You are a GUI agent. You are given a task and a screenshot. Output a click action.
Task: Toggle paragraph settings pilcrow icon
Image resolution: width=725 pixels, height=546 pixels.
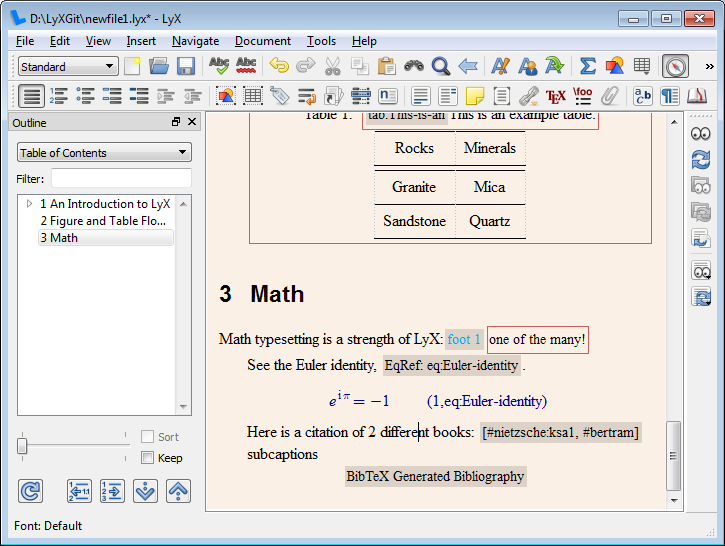pyautogui.click(x=670, y=96)
